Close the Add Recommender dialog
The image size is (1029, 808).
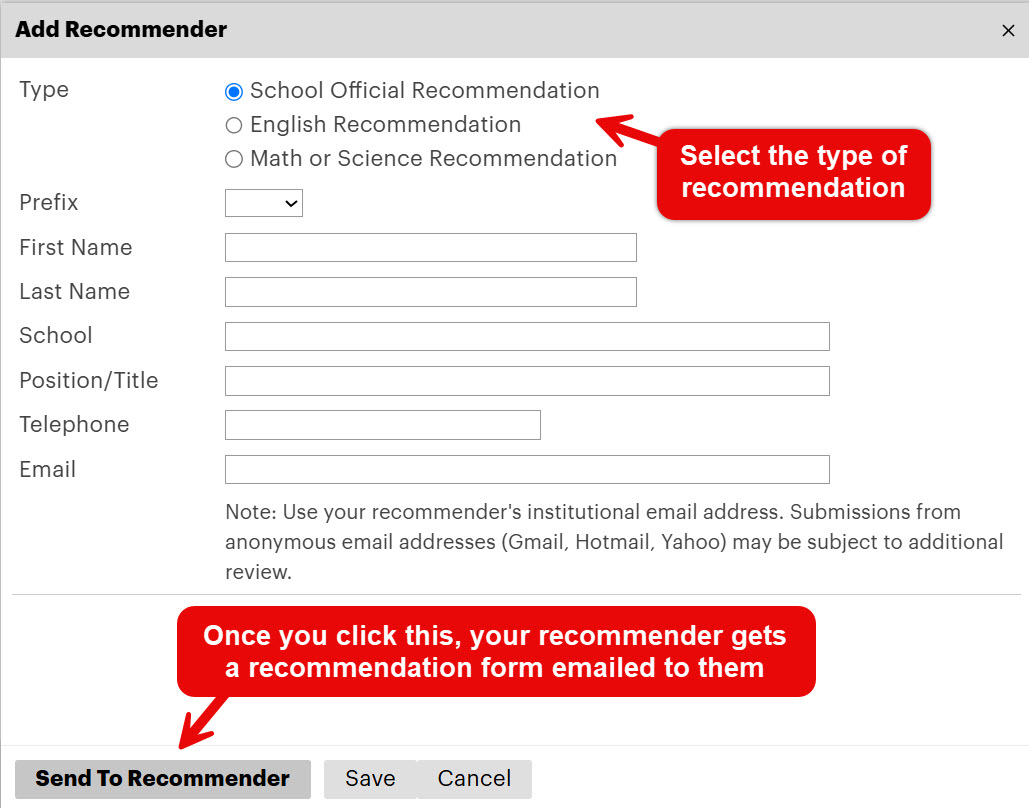click(x=1008, y=31)
